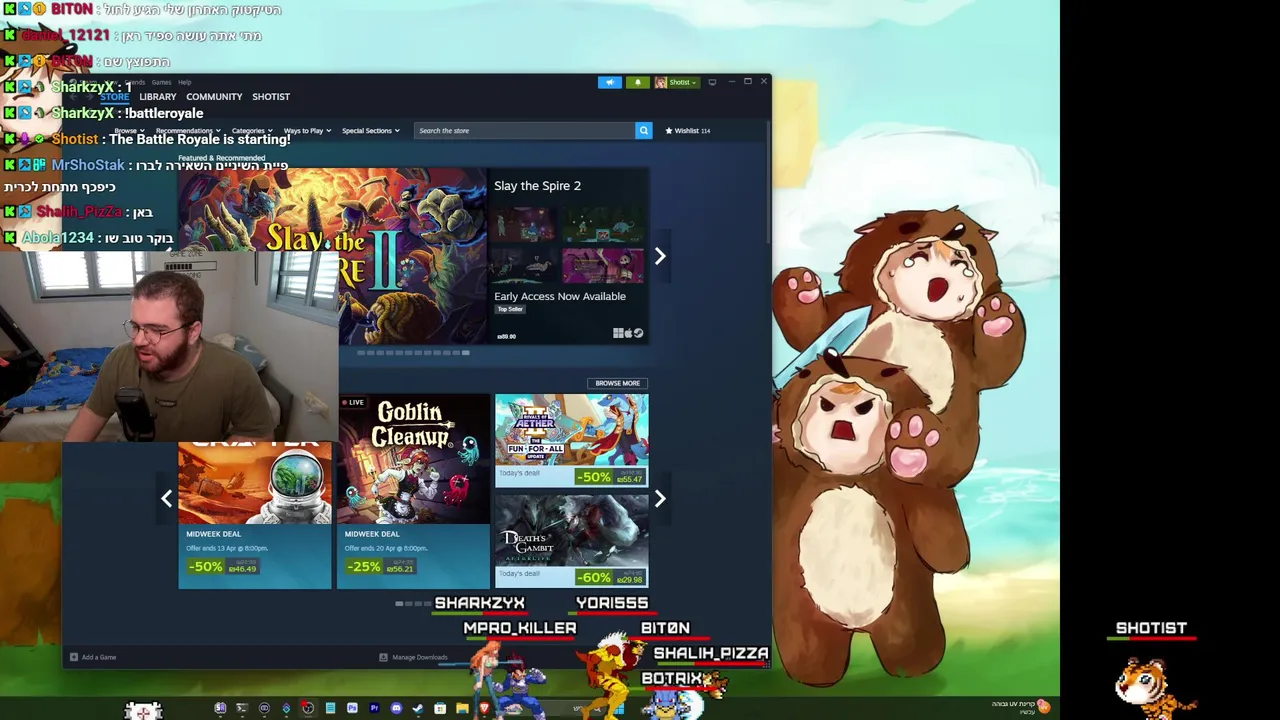Viewport: 1280px width, 720px height.
Task: Click the Big Picture display icon
Action: coord(712,82)
